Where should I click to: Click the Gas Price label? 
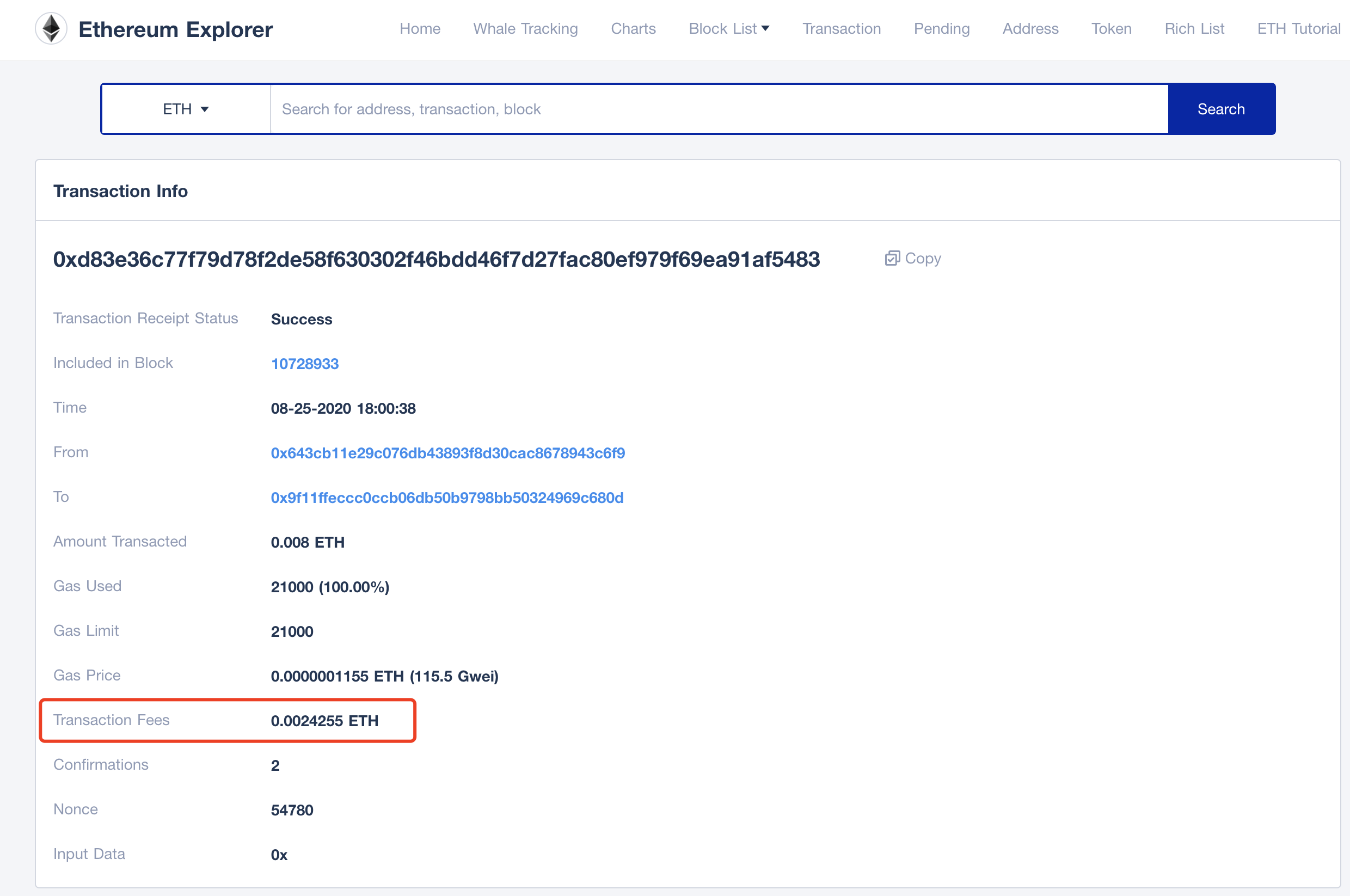point(87,676)
